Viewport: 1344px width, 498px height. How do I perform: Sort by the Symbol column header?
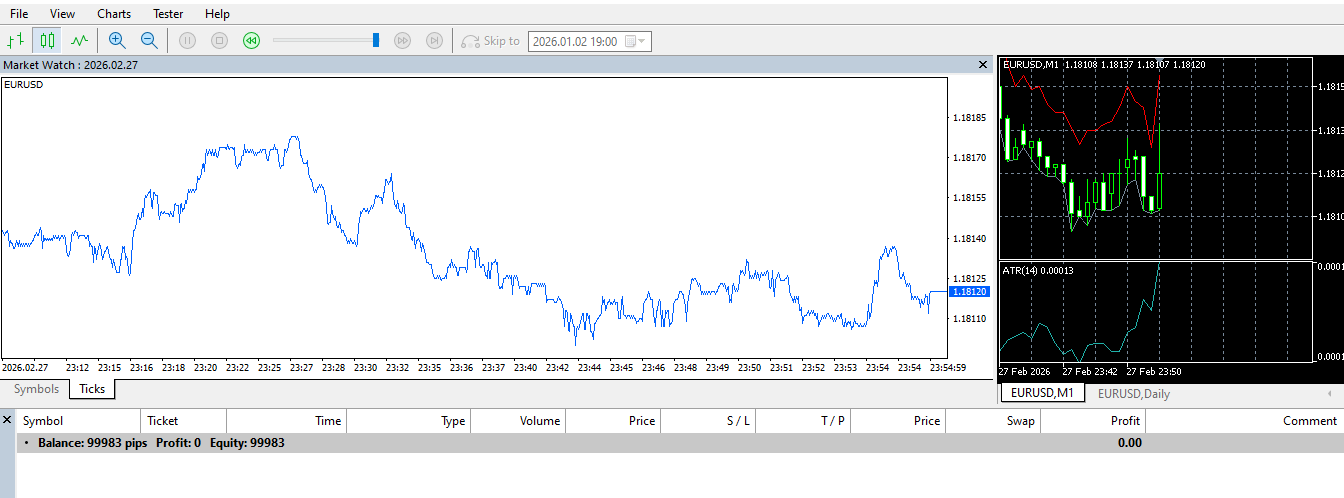coord(77,421)
